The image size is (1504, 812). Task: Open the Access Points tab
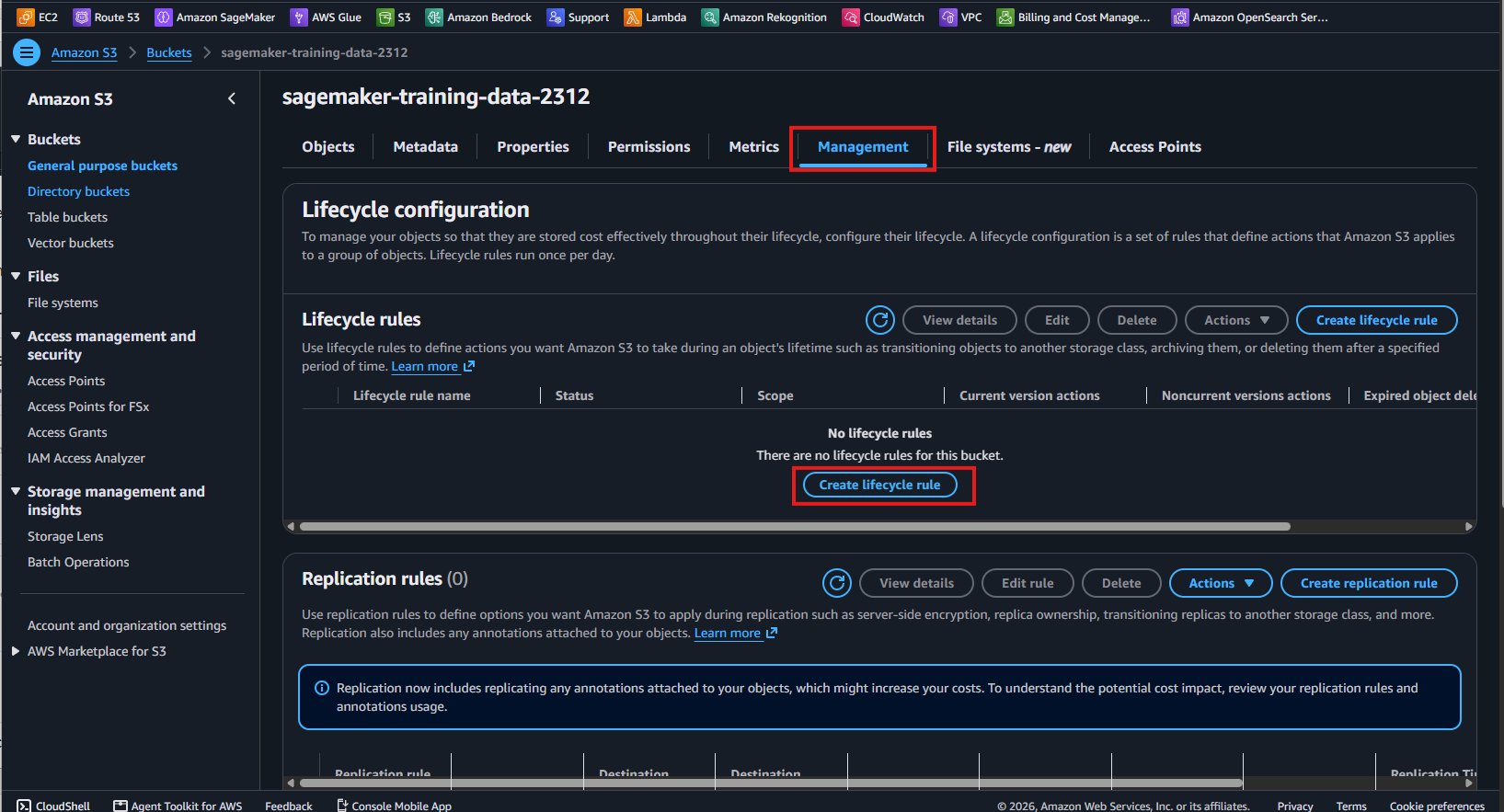(1155, 147)
